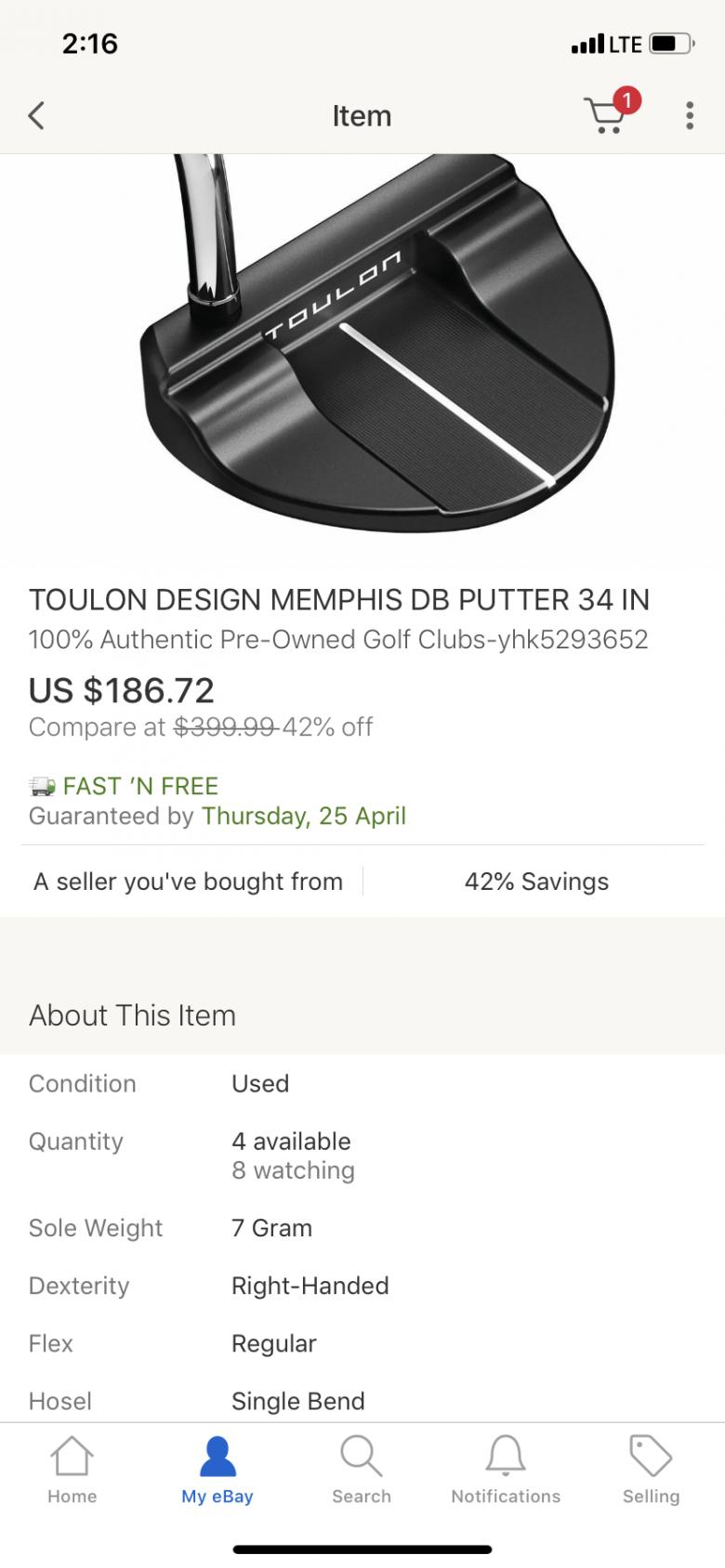Image resolution: width=725 pixels, height=1568 pixels.
Task: Tap the red cart badge count
Action: pyautogui.click(x=627, y=100)
